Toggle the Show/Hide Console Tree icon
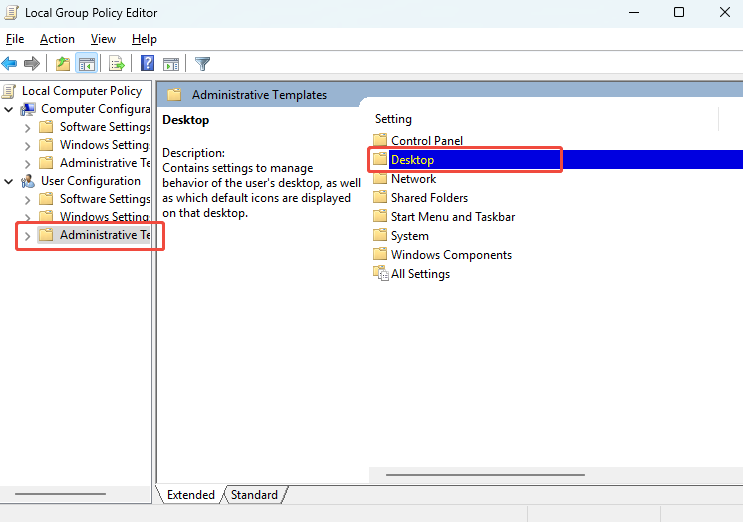The width and height of the screenshot is (743, 522). click(x=87, y=64)
